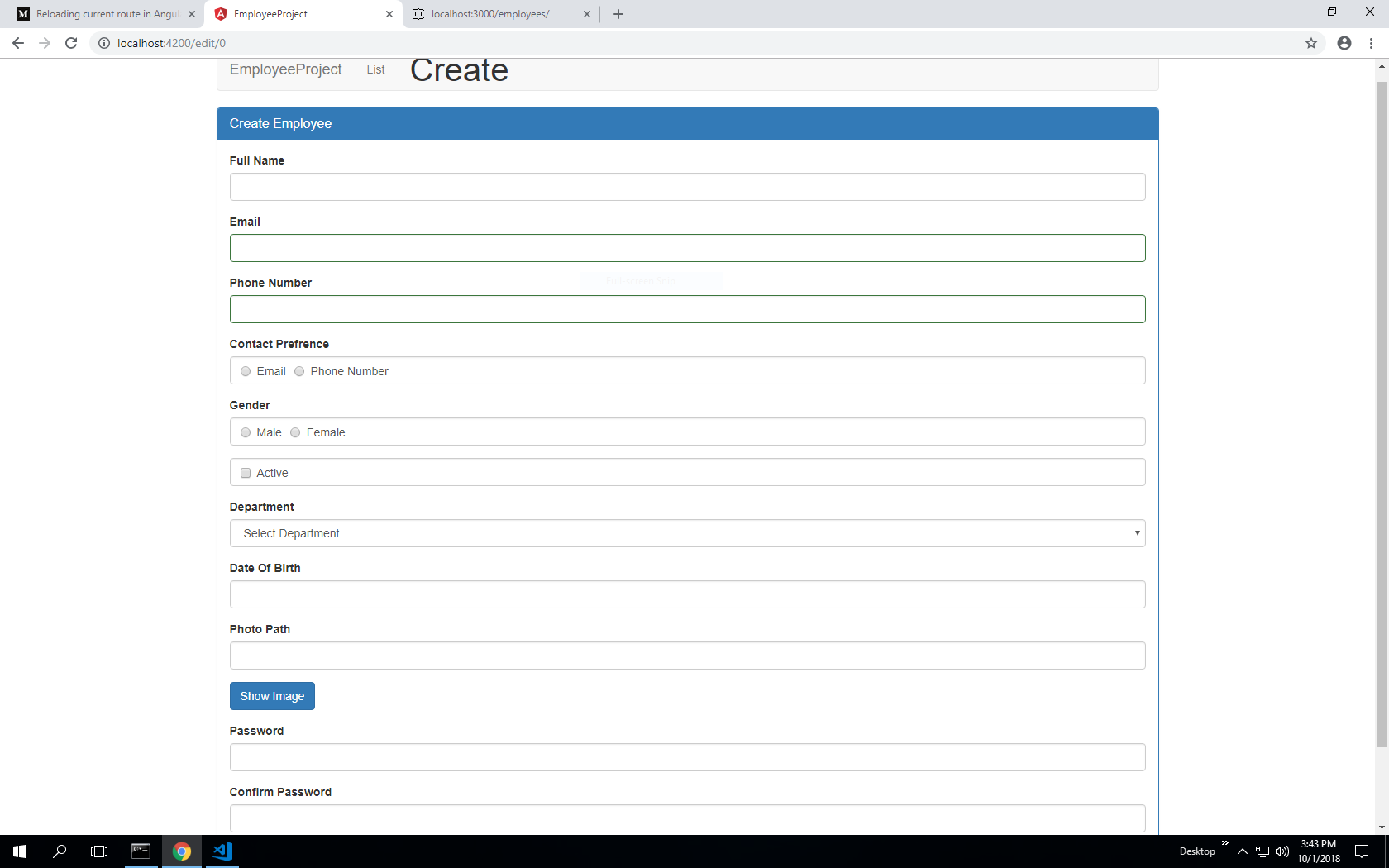
Task: Select the Male gender option
Action: [x=245, y=432]
